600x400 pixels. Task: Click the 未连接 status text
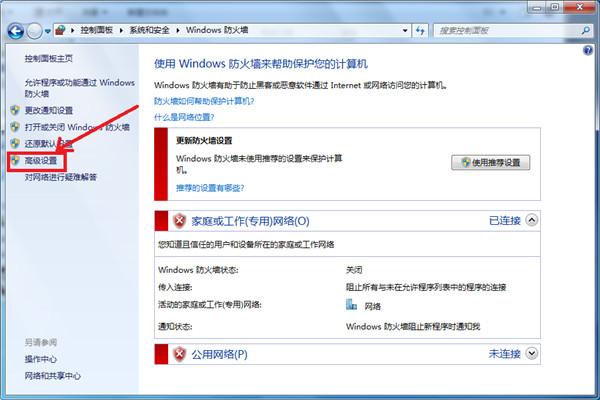(505, 354)
